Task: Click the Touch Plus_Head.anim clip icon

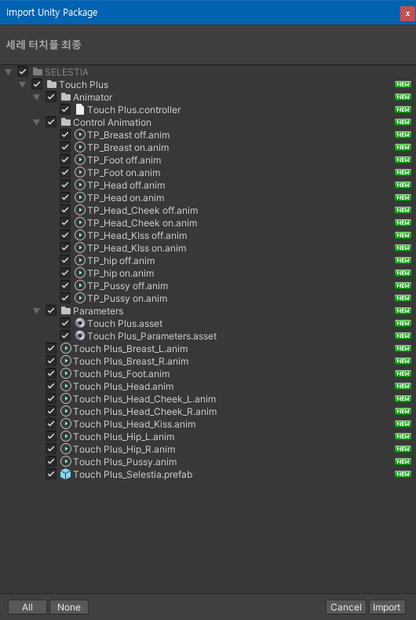Action: (x=66, y=386)
